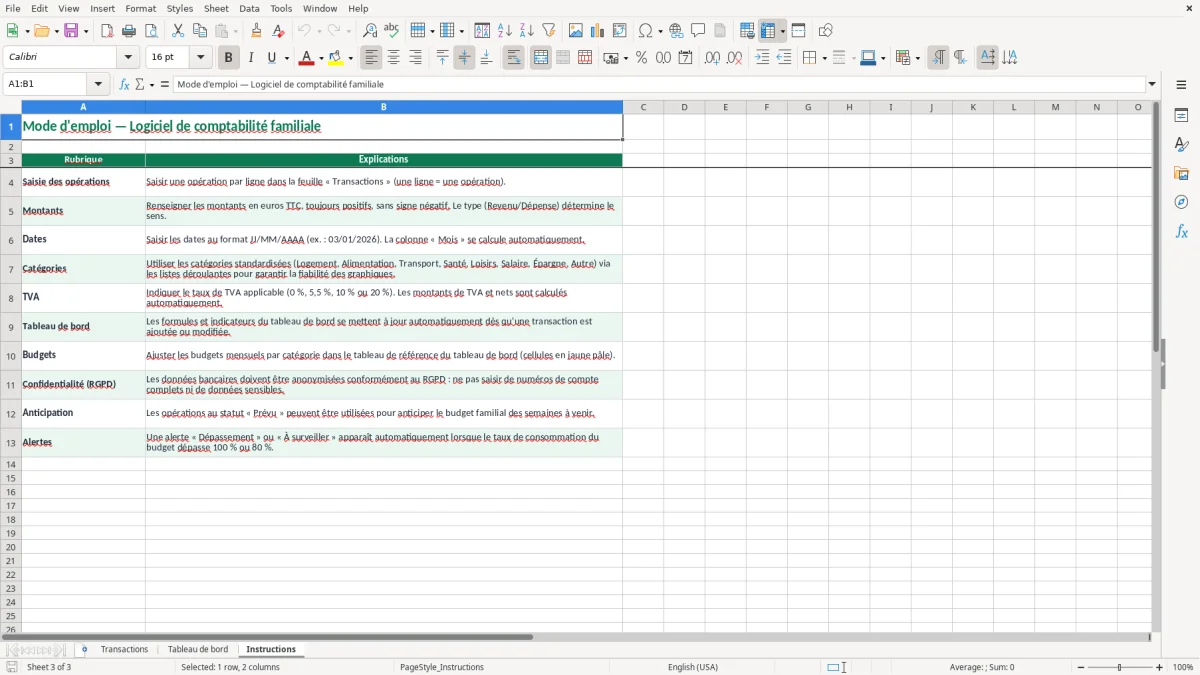Open the Sidebar Functions deck
Screen dimensions: 1200x675
coord(1181,231)
